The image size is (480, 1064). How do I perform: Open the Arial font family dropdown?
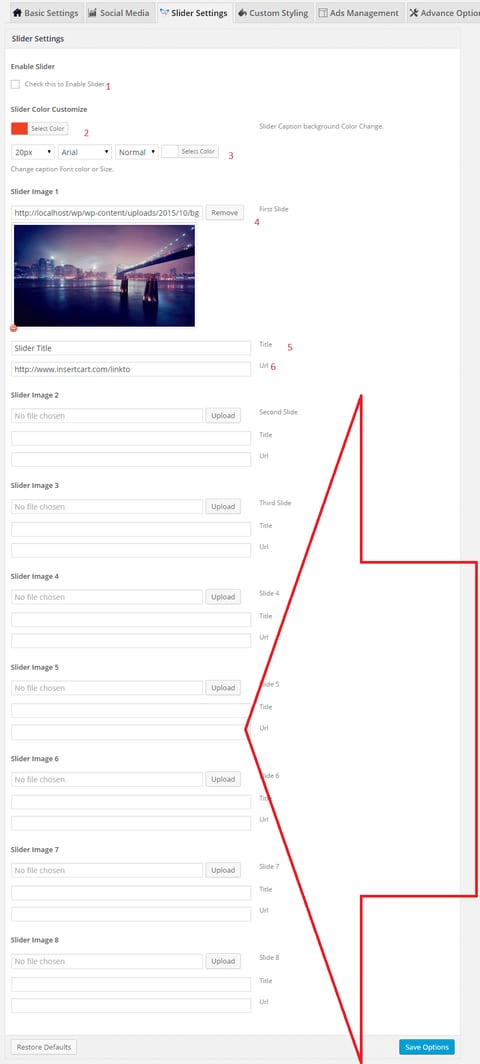click(85, 152)
